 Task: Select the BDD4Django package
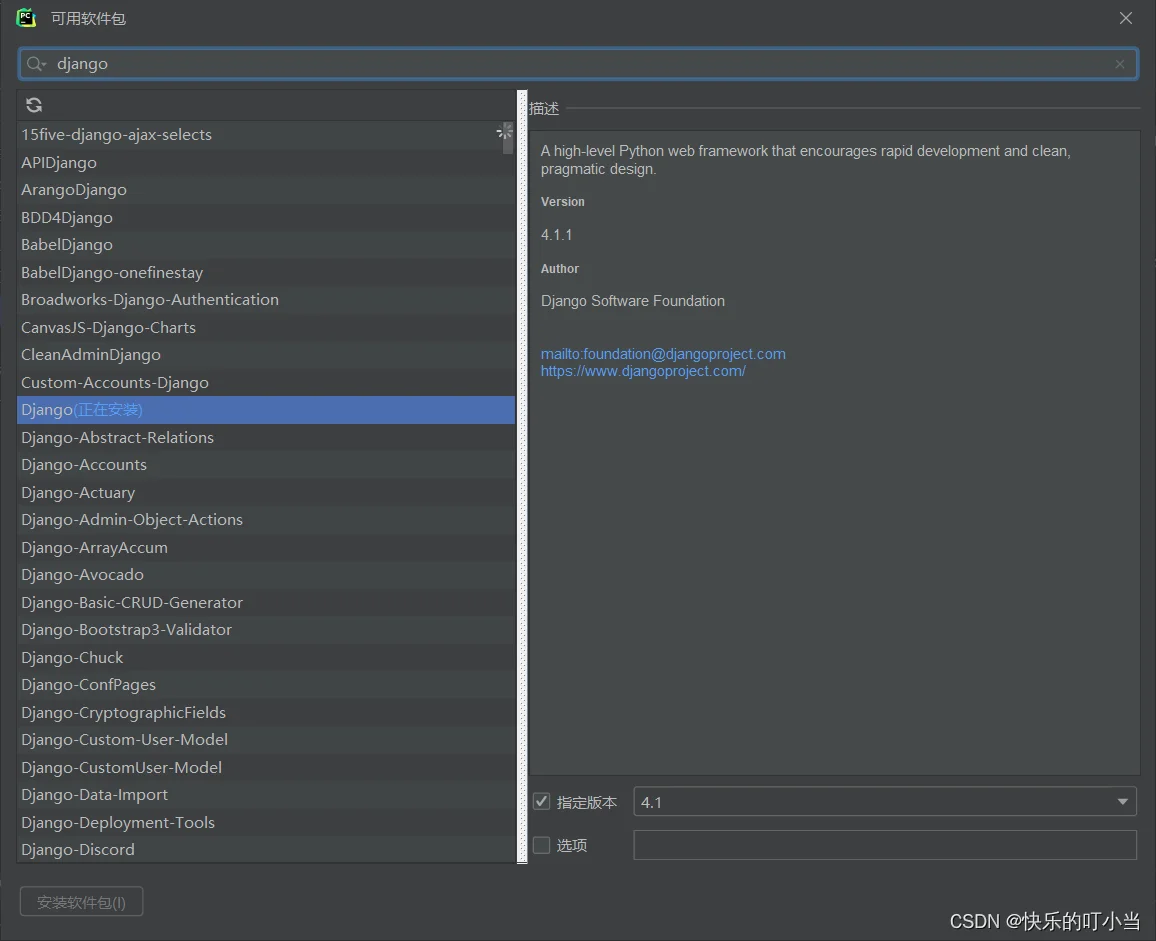(265, 218)
